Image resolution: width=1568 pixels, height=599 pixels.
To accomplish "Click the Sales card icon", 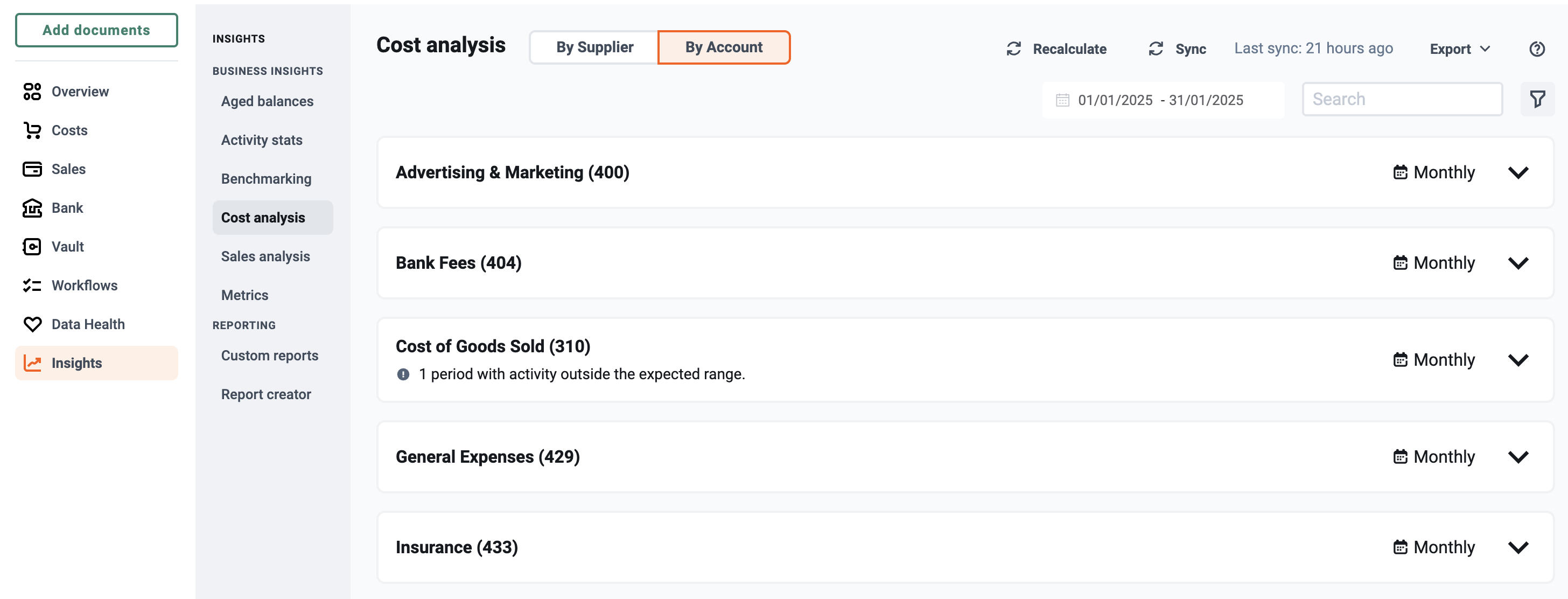I will click(x=32, y=169).
